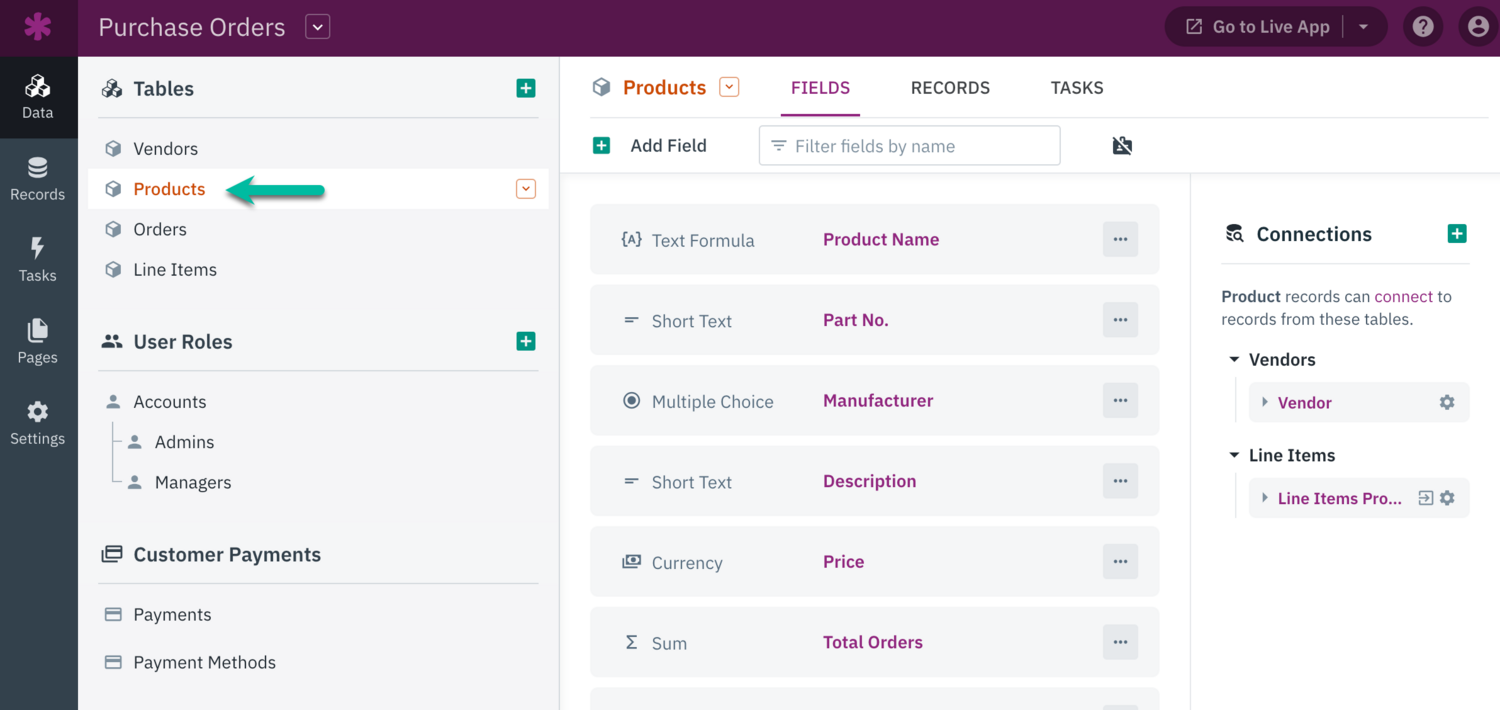
Task: Click the green plus to add a new table
Action: coord(525,88)
